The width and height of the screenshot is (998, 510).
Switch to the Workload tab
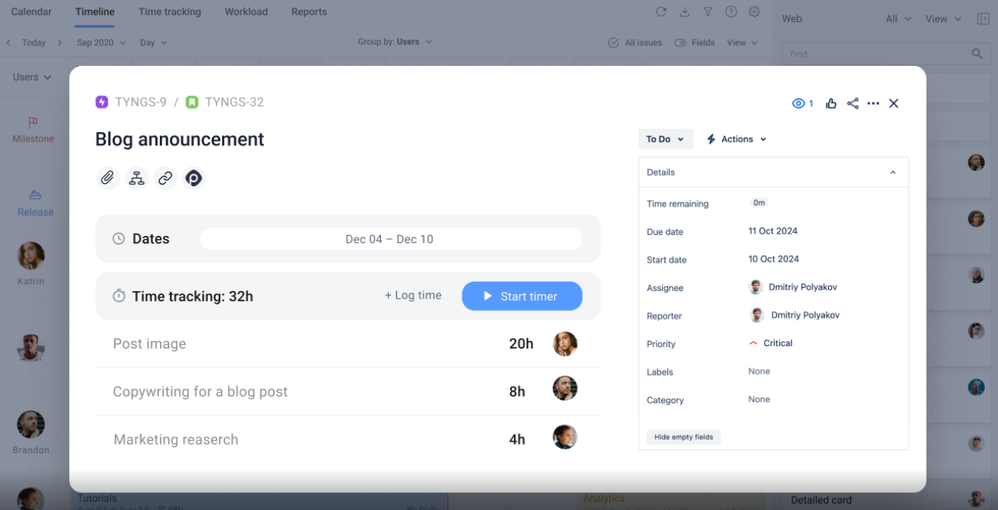(x=246, y=11)
